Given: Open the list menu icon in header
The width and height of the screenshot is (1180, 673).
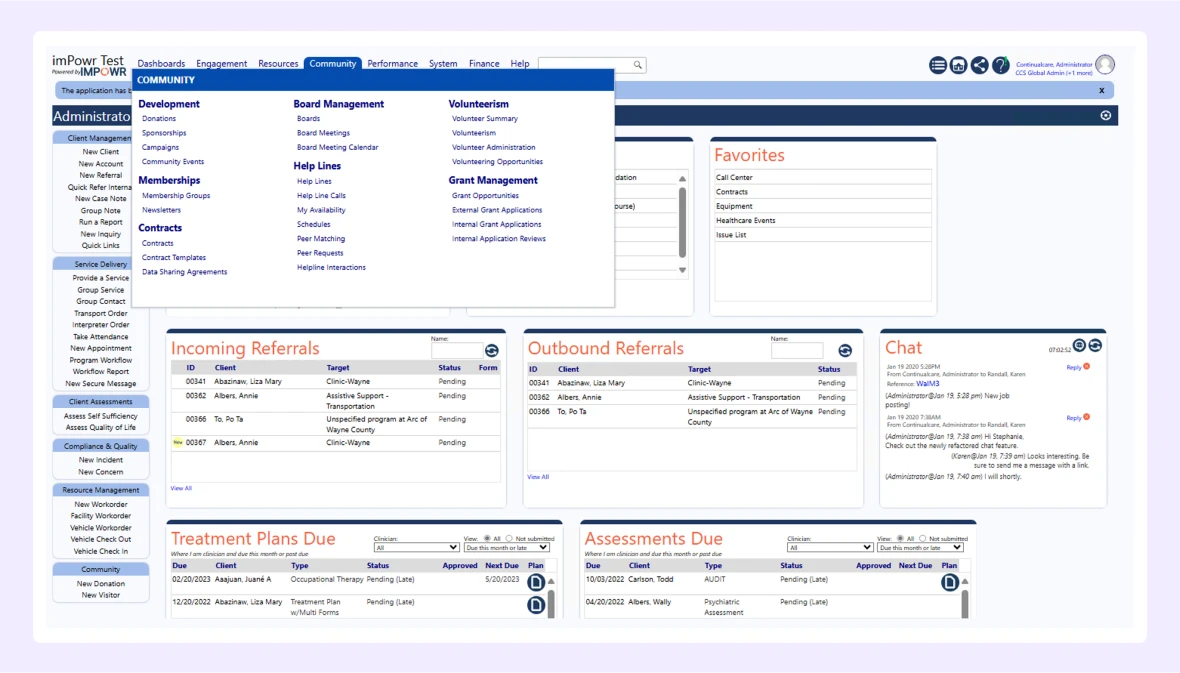Looking at the screenshot, I should click(938, 65).
